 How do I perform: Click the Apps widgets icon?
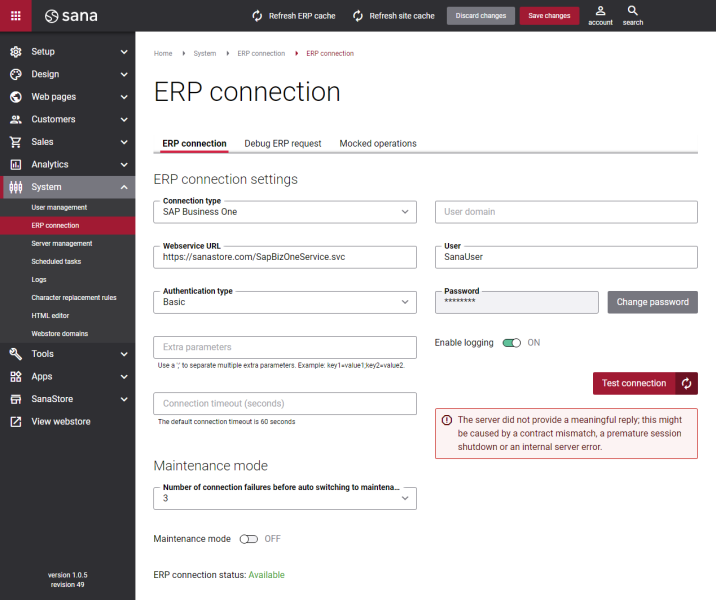(16, 376)
